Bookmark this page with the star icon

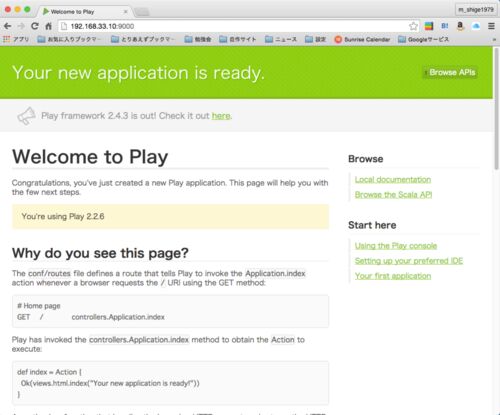(x=413, y=26)
